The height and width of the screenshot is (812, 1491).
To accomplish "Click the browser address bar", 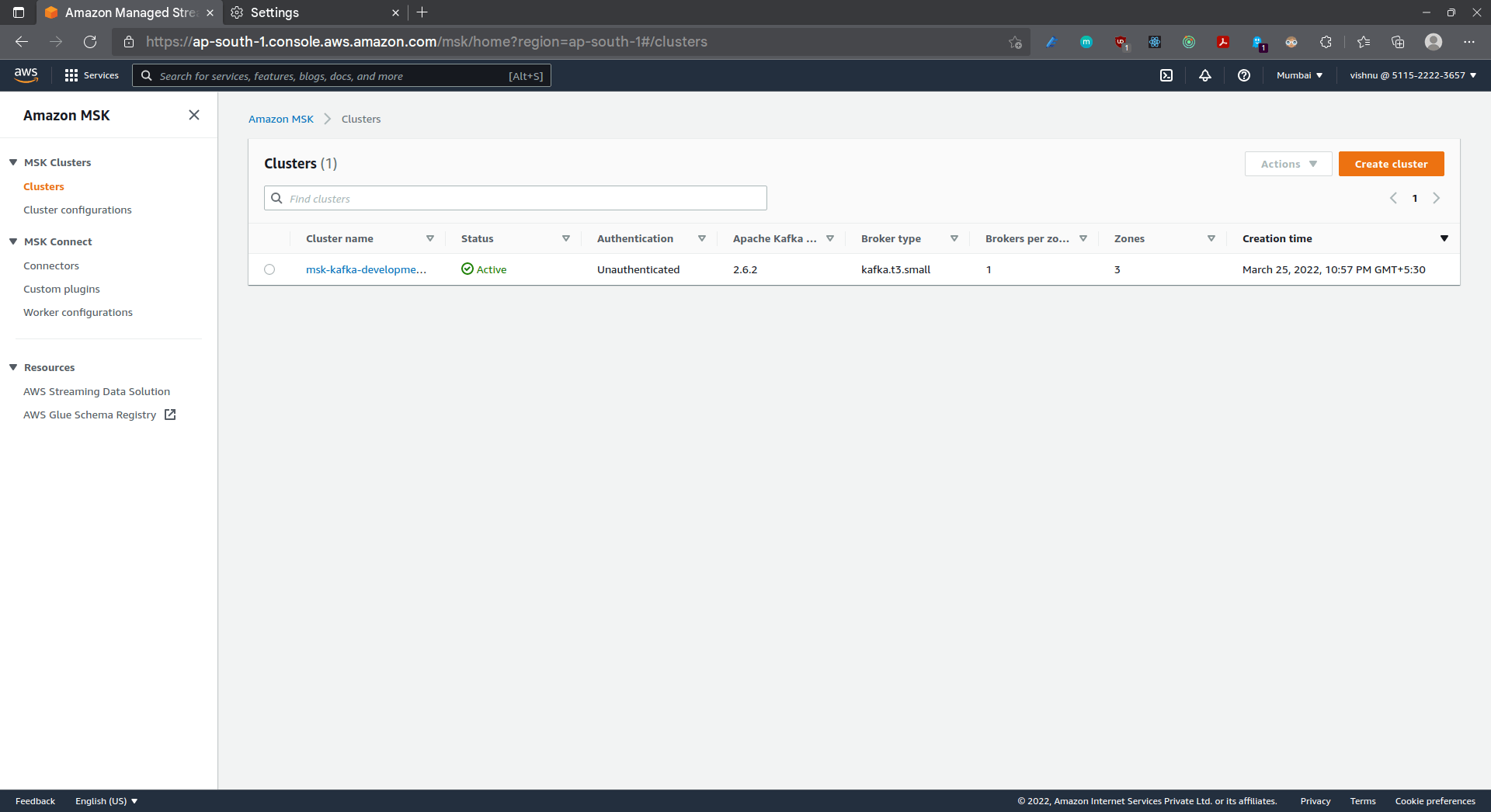I will point(571,42).
